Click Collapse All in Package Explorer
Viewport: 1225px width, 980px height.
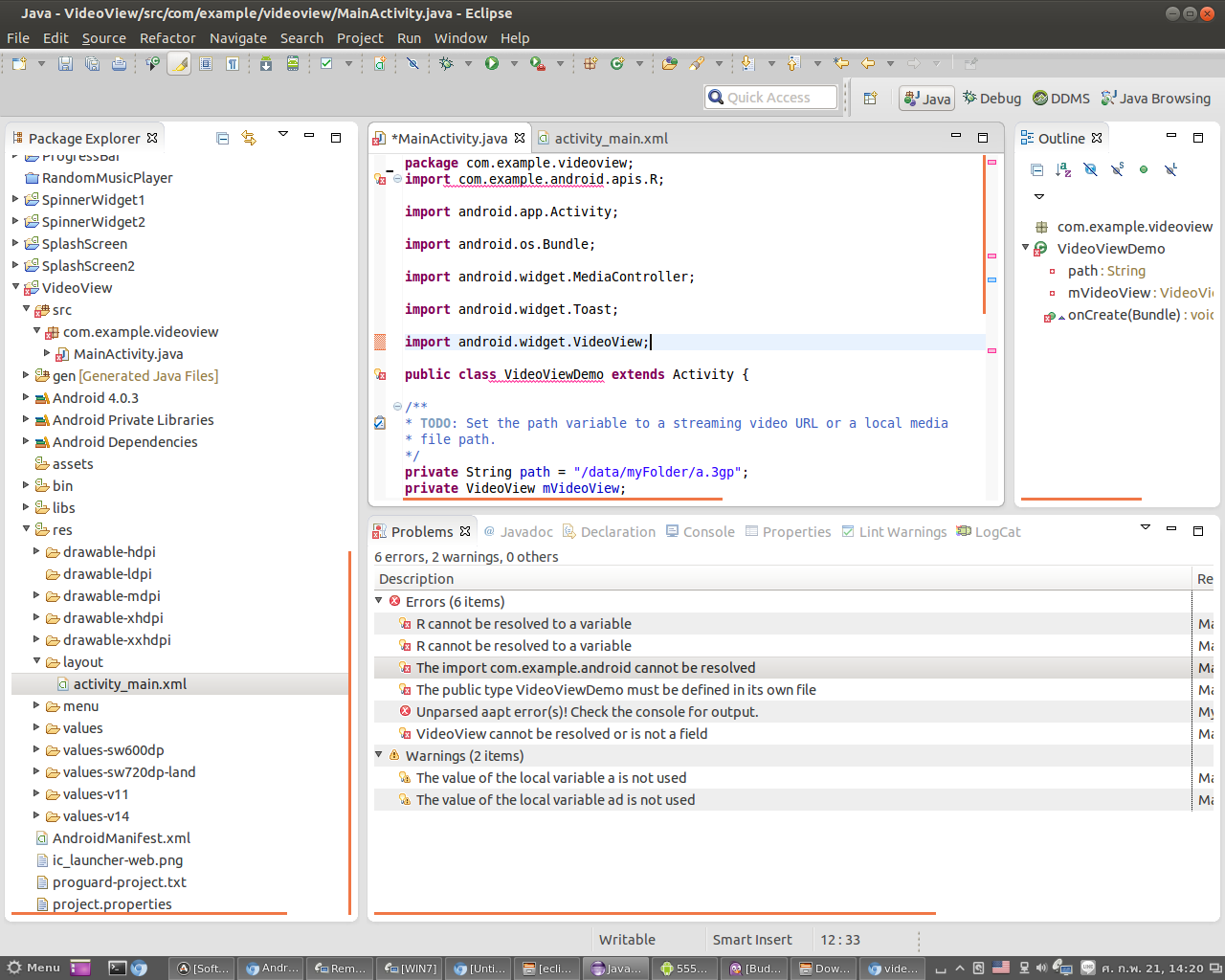pos(223,138)
